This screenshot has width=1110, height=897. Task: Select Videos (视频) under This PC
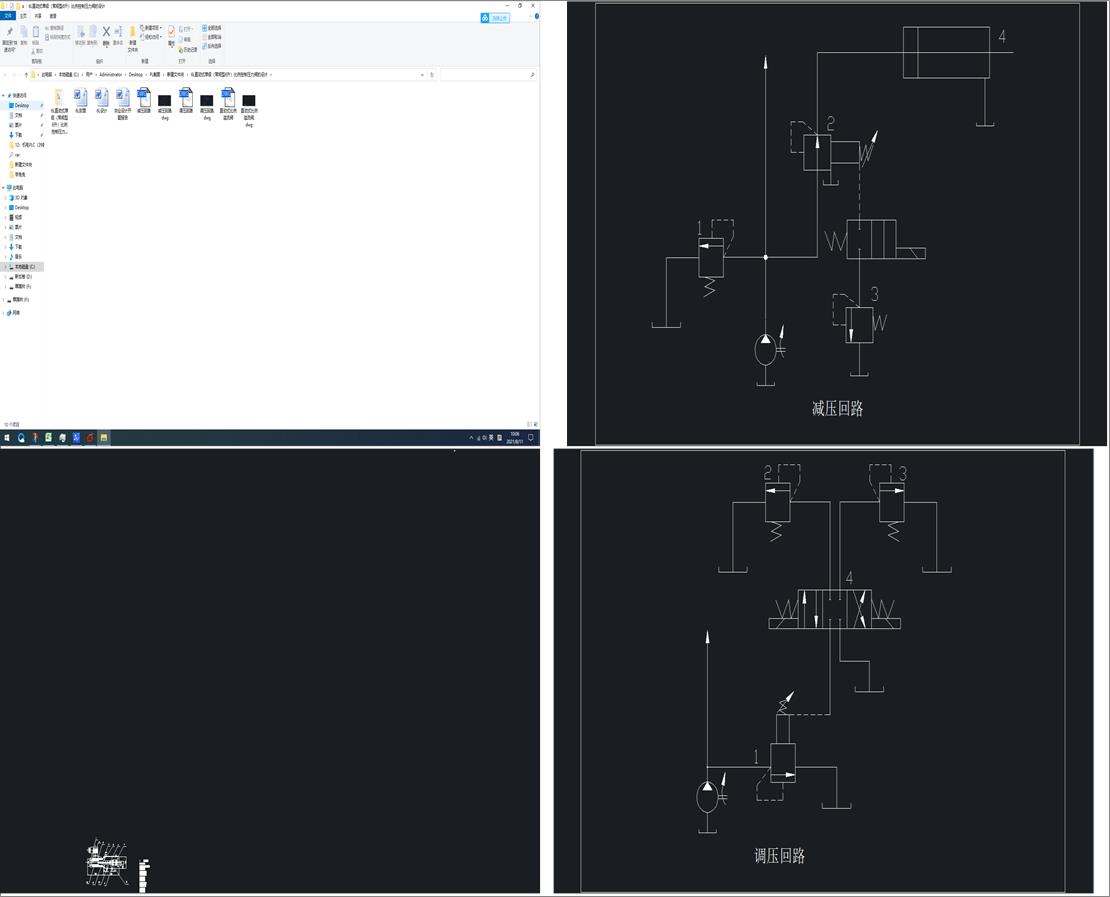point(18,217)
